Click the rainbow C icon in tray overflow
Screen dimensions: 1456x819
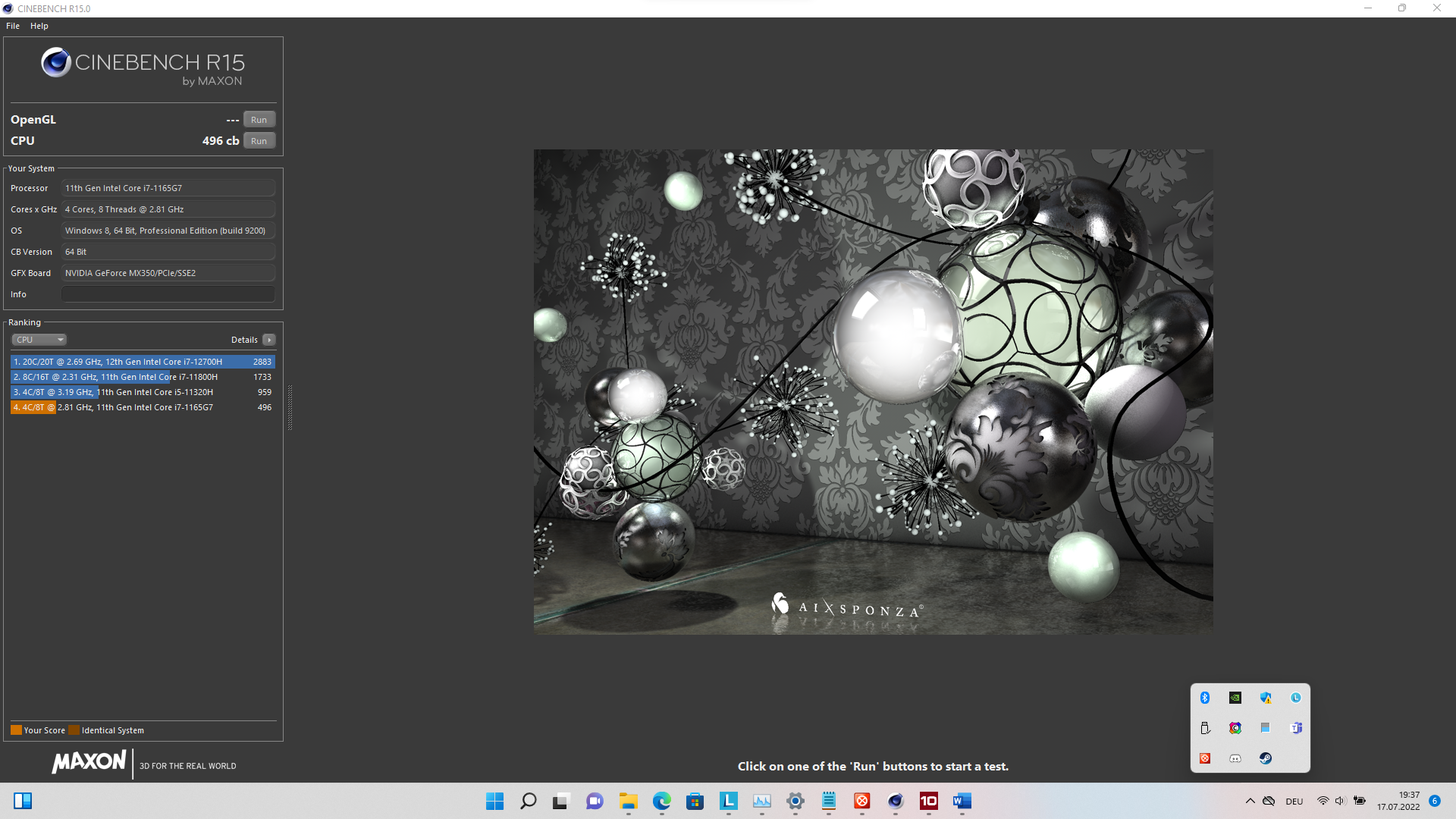point(1235,728)
